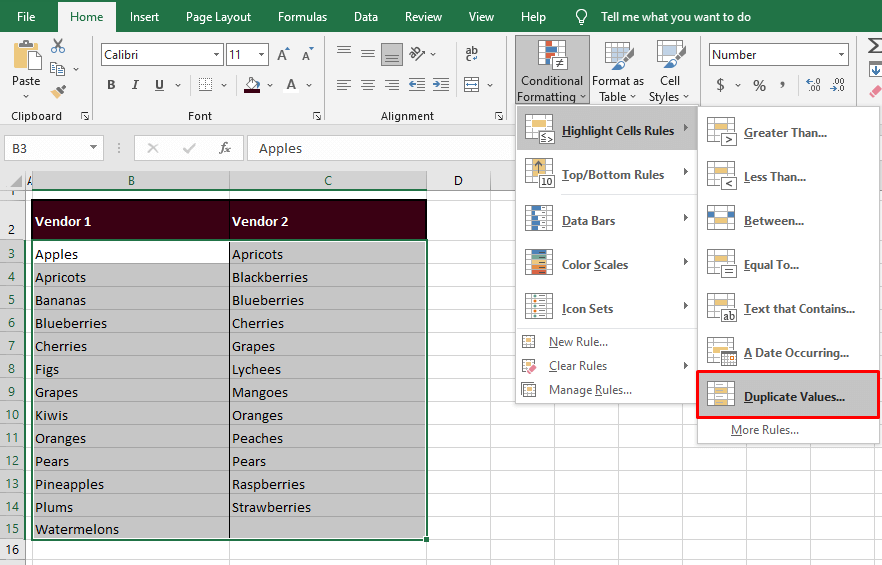This screenshot has width=882, height=565.
Task: Open Format as Table gallery
Action: click(618, 70)
